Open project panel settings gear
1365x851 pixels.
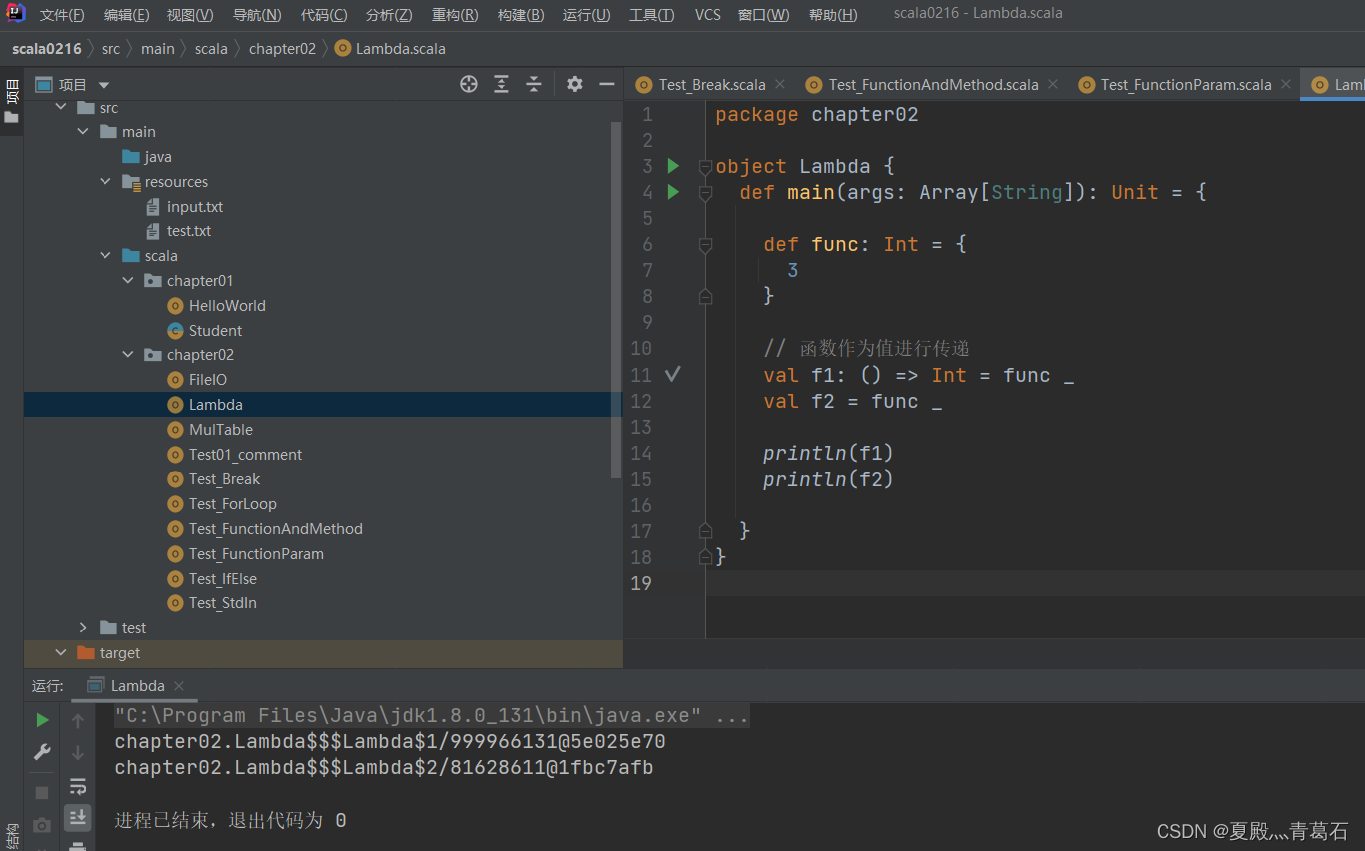[574, 84]
